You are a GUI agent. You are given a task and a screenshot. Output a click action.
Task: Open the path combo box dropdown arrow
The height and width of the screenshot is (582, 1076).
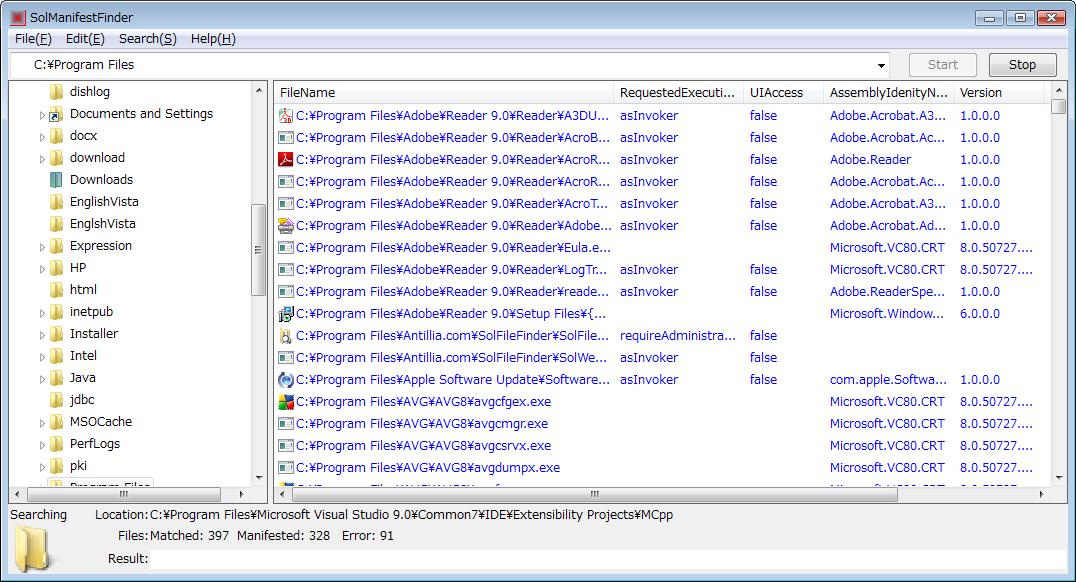click(880, 65)
